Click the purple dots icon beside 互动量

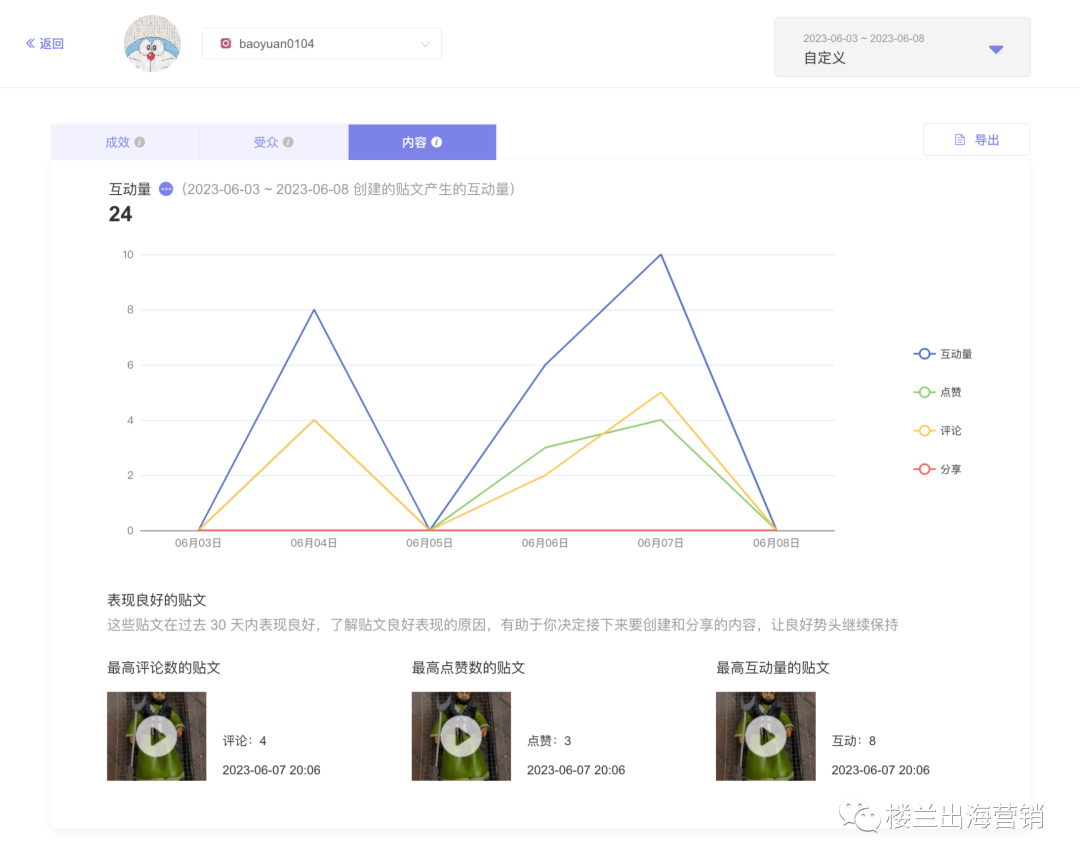pos(166,189)
